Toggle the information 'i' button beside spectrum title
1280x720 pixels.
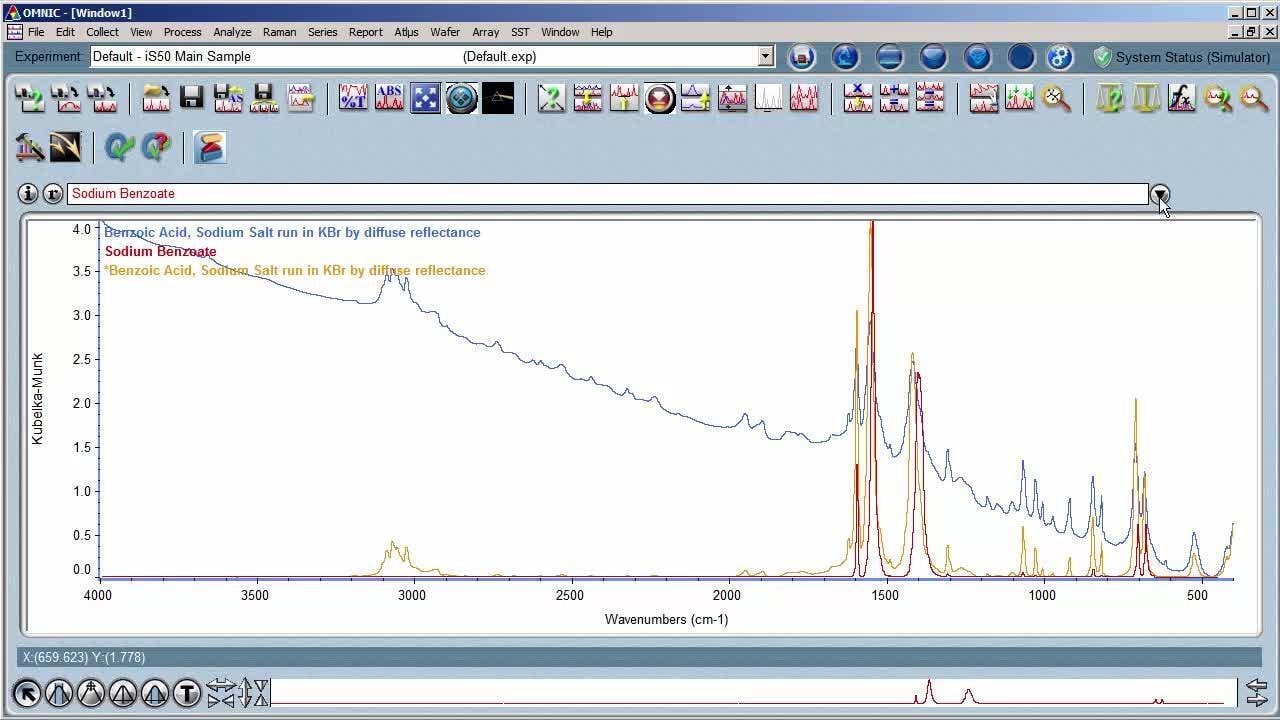coord(28,194)
